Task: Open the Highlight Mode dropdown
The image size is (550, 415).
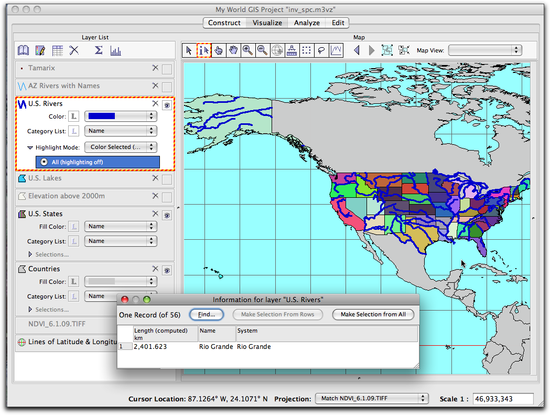Action: coord(120,147)
